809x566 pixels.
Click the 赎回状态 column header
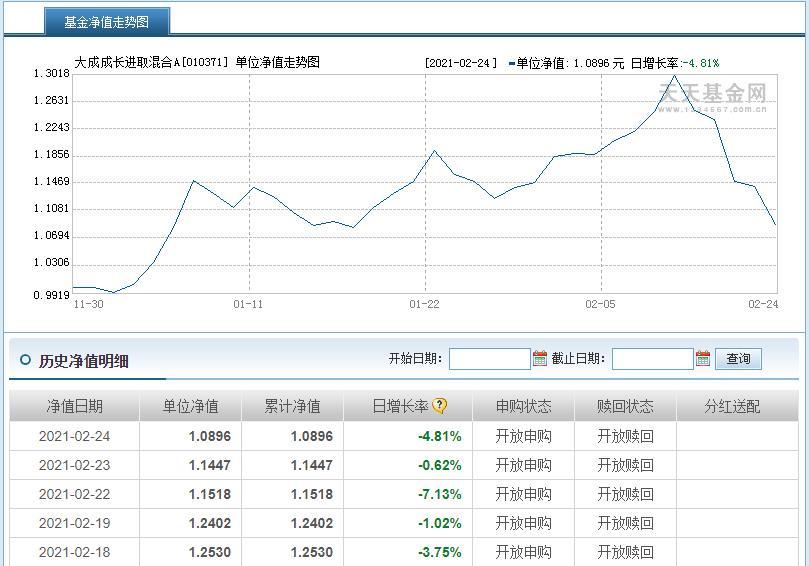point(625,406)
